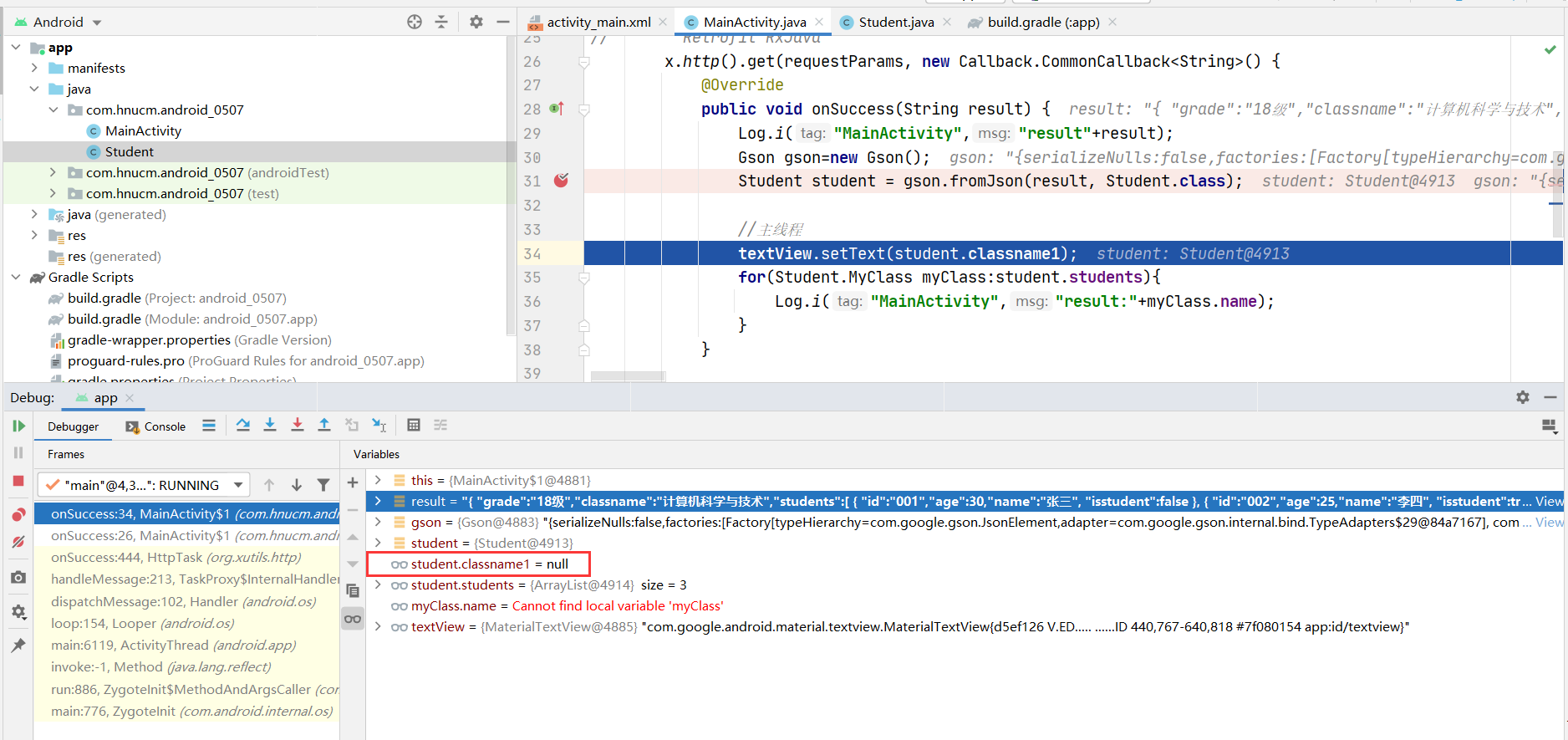
Task: Click the copy watch icon
Action: point(353,591)
